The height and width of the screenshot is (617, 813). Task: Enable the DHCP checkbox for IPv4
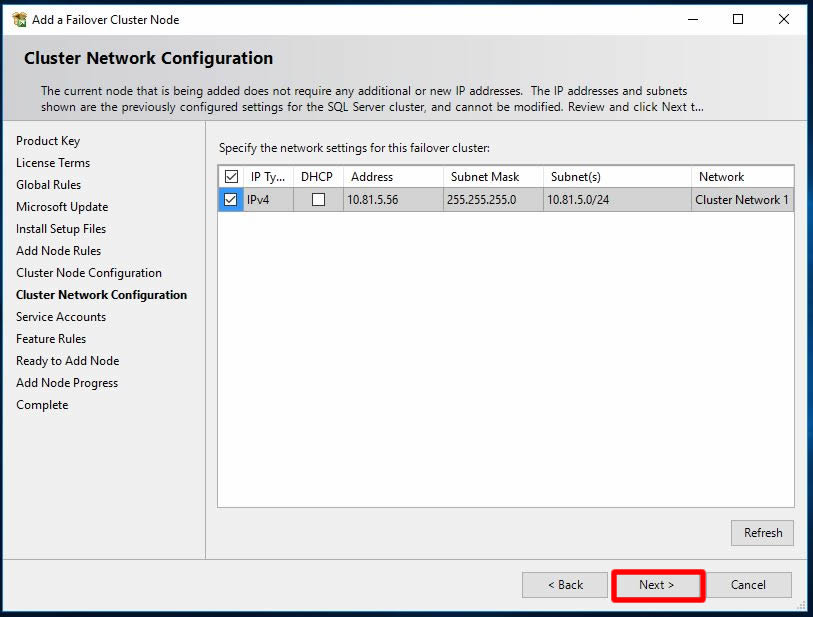click(x=318, y=200)
